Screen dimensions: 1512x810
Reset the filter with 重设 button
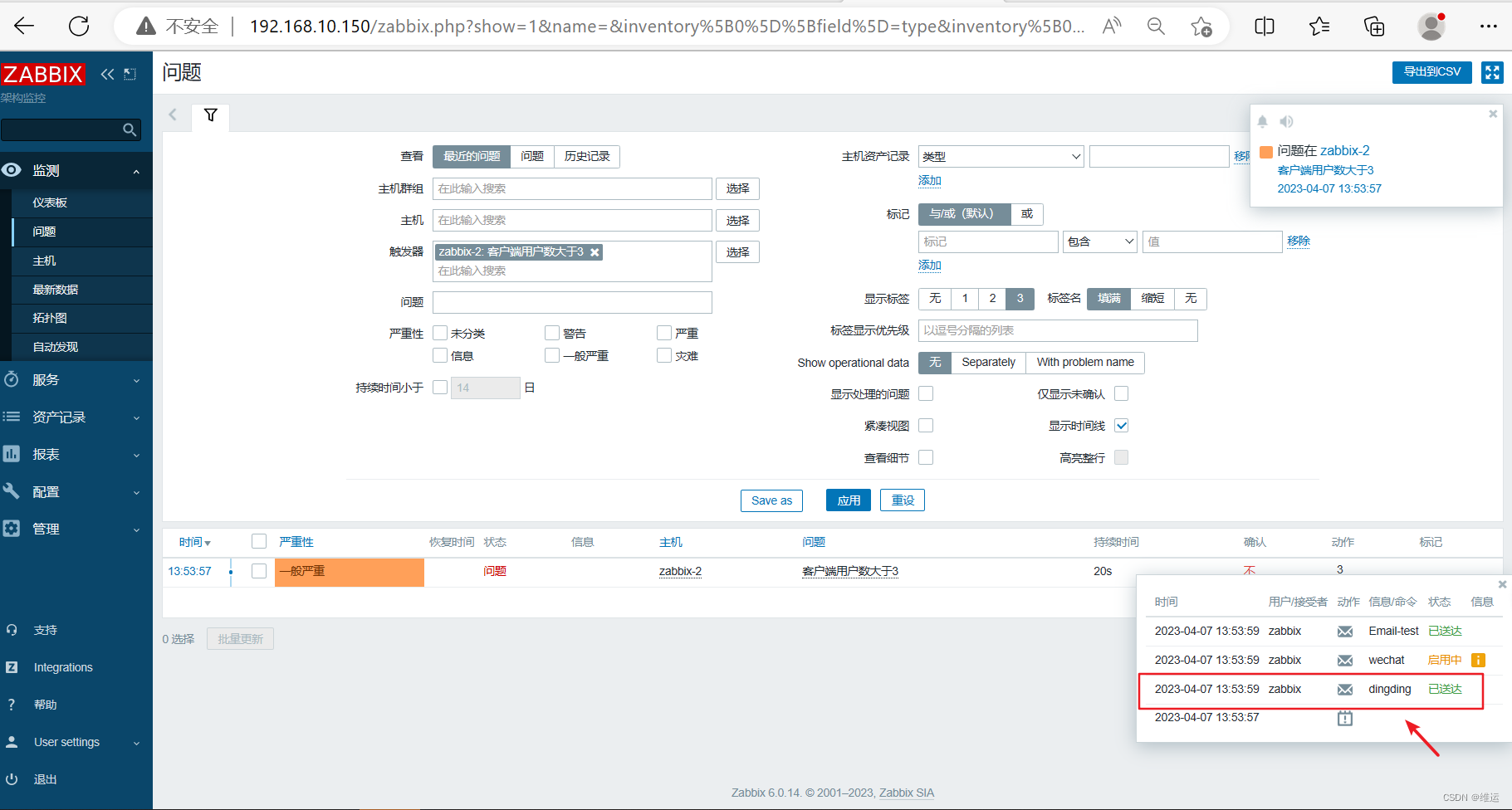coord(903,500)
